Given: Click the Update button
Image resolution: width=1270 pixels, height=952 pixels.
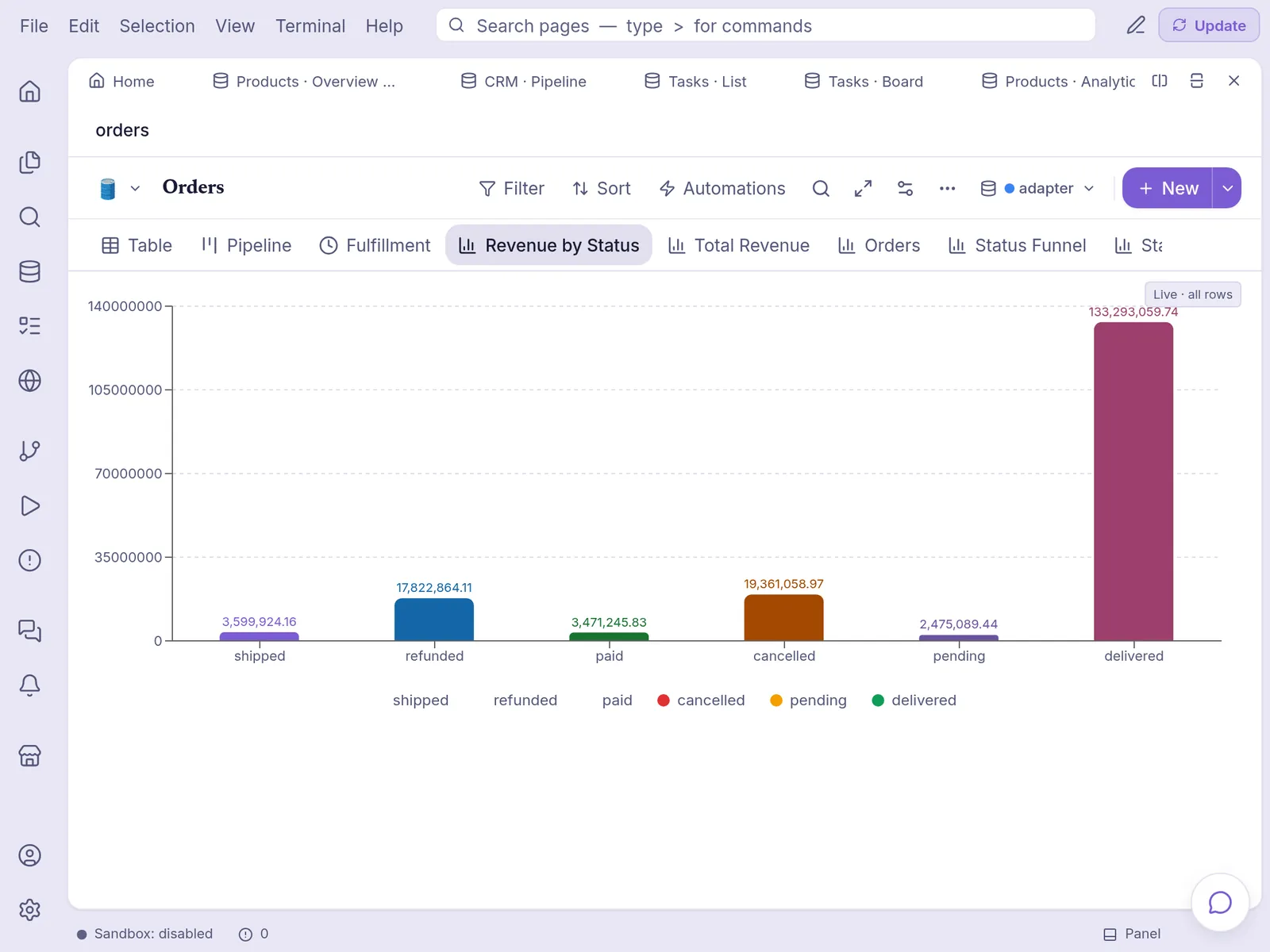Looking at the screenshot, I should pyautogui.click(x=1209, y=25).
